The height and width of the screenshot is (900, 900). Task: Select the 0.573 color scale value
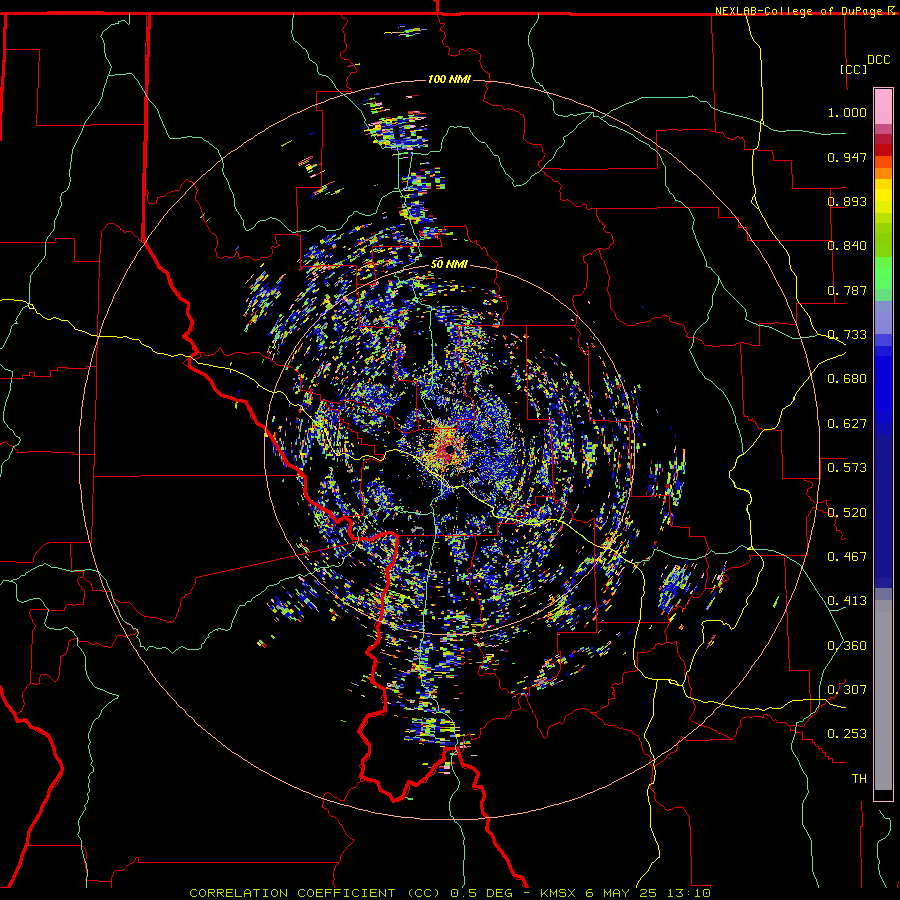click(x=847, y=468)
